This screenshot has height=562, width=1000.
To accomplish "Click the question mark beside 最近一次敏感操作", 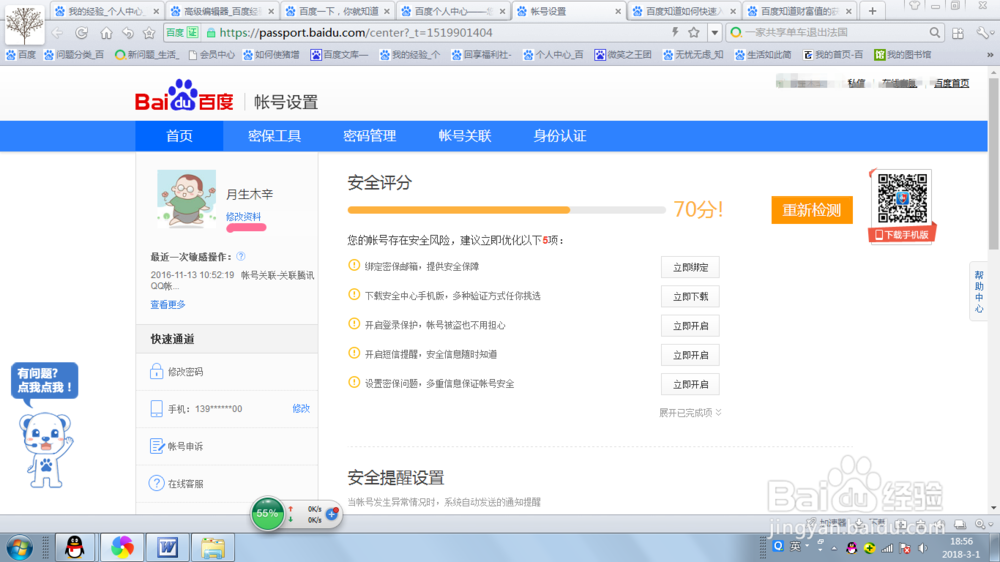I will pos(240,256).
